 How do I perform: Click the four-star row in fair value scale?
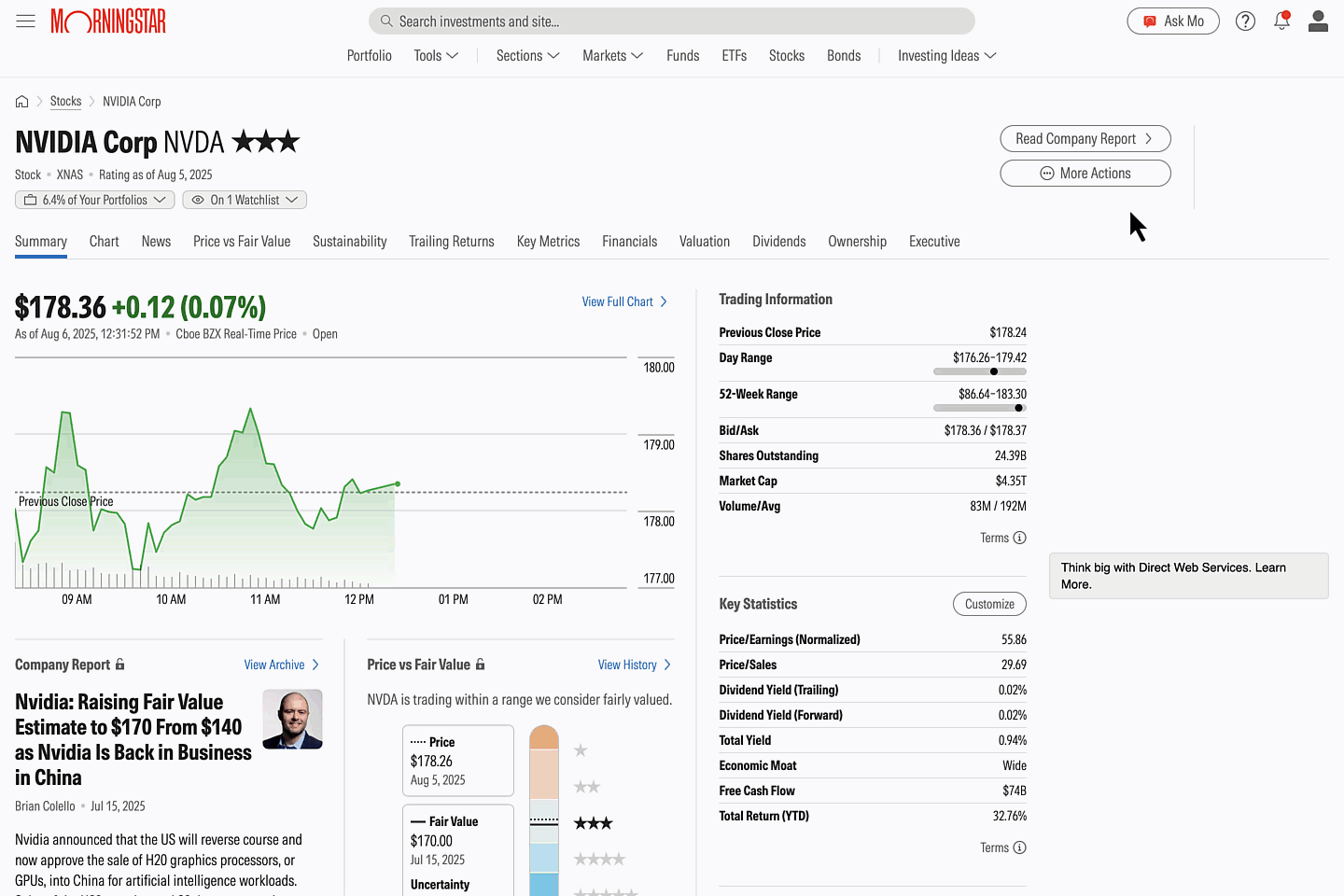click(599, 859)
